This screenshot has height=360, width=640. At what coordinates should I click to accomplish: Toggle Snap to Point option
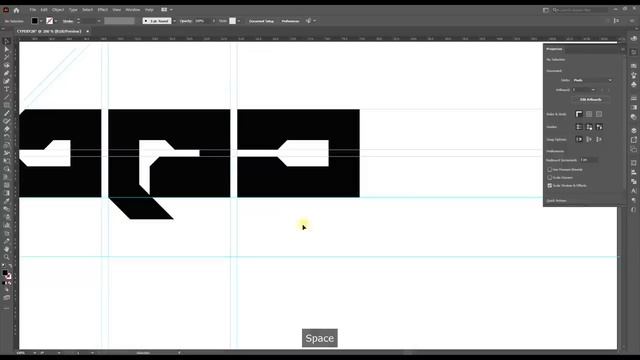pos(579,140)
